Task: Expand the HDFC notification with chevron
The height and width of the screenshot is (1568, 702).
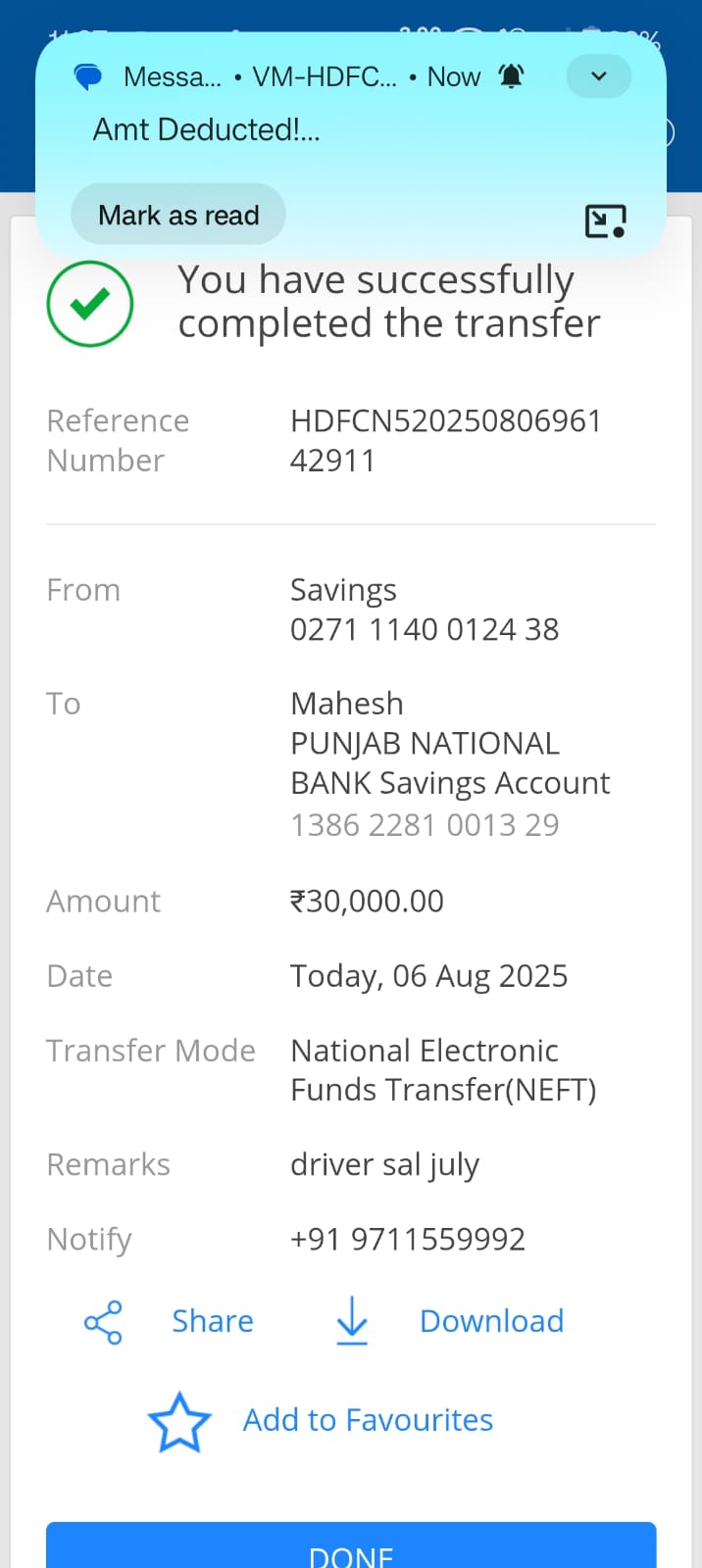Action: click(598, 76)
